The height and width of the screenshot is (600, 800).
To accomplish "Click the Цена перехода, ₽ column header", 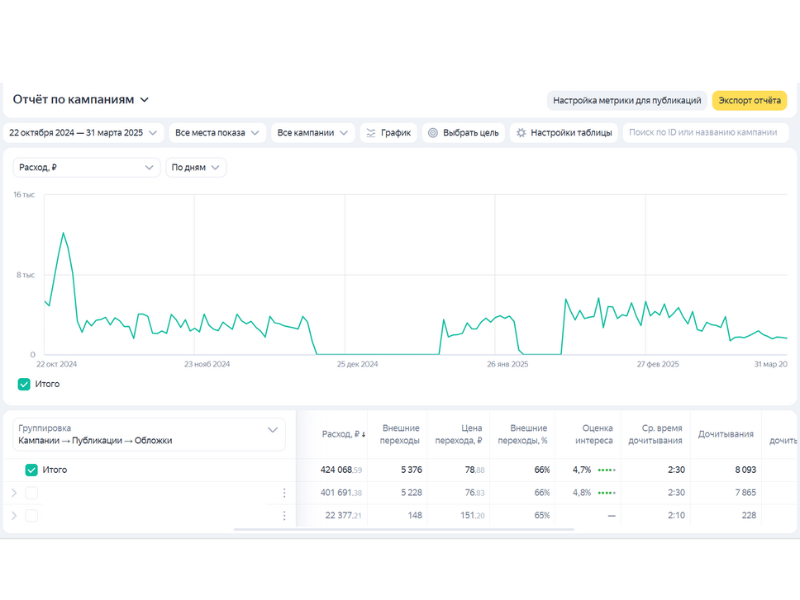I will coord(458,434).
